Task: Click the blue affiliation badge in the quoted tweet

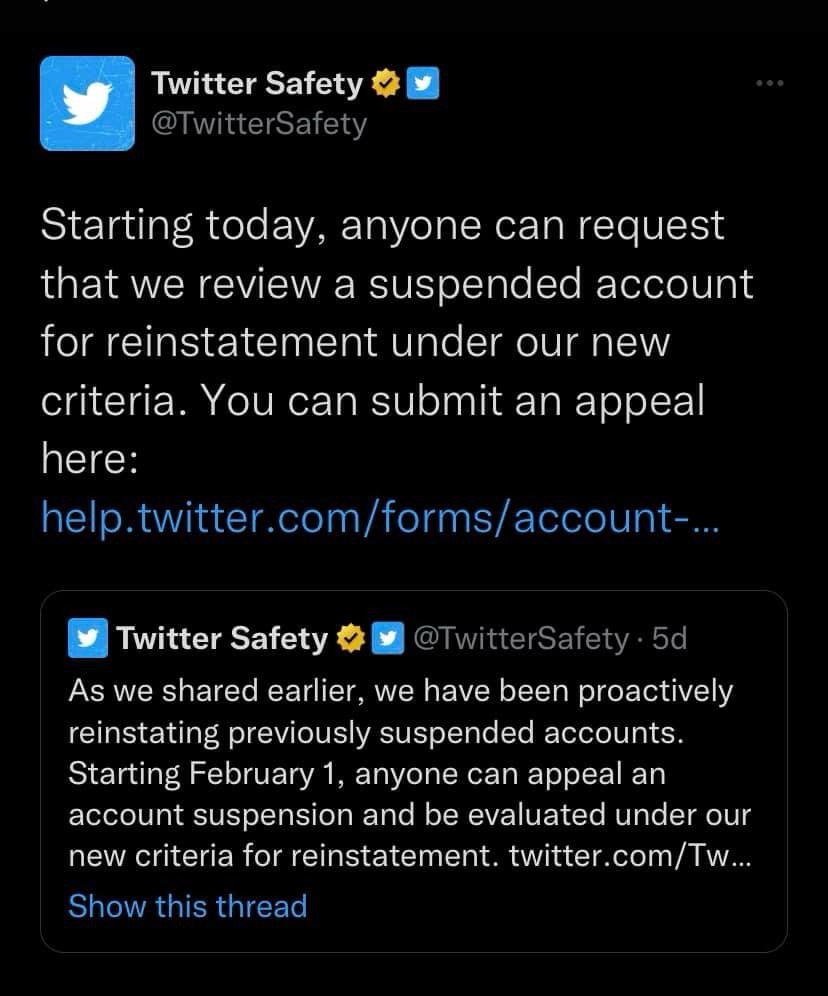Action: (x=385, y=639)
